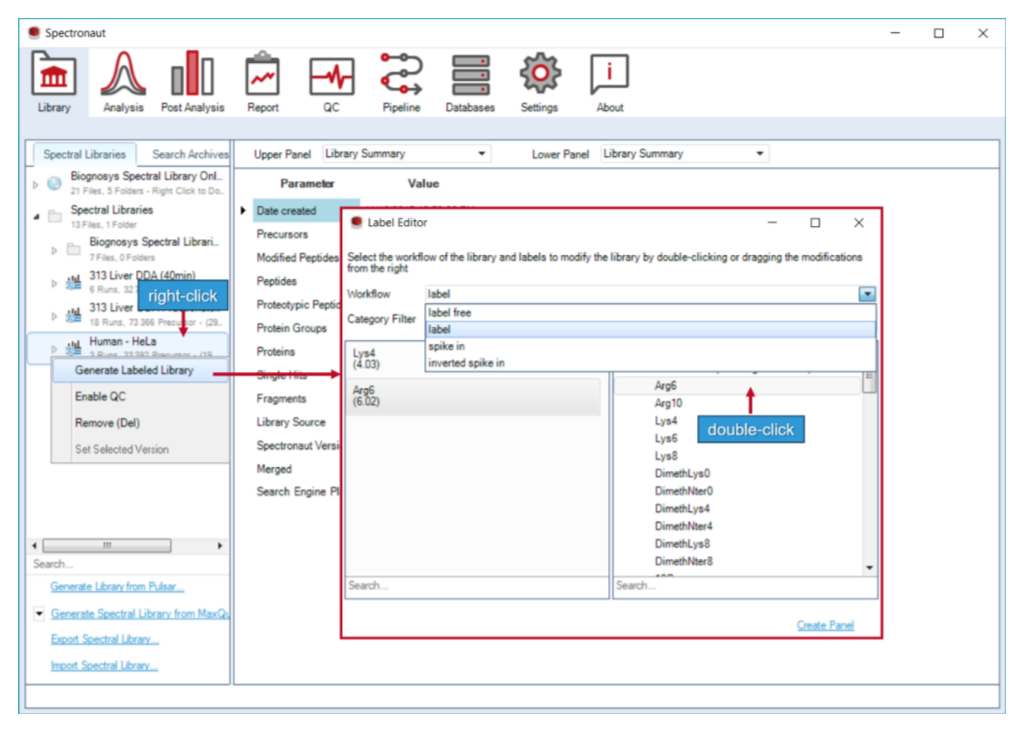Toggle the Workflow dropdown arrow in Label Editor
Image resolution: width=1025 pixels, height=733 pixels.
point(867,294)
